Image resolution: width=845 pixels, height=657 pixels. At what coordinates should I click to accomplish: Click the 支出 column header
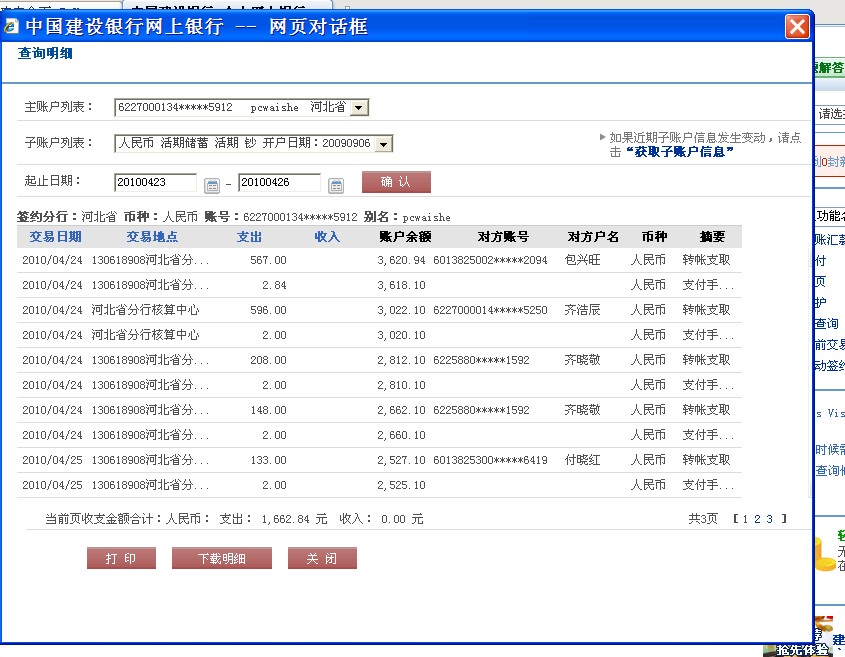coord(249,237)
